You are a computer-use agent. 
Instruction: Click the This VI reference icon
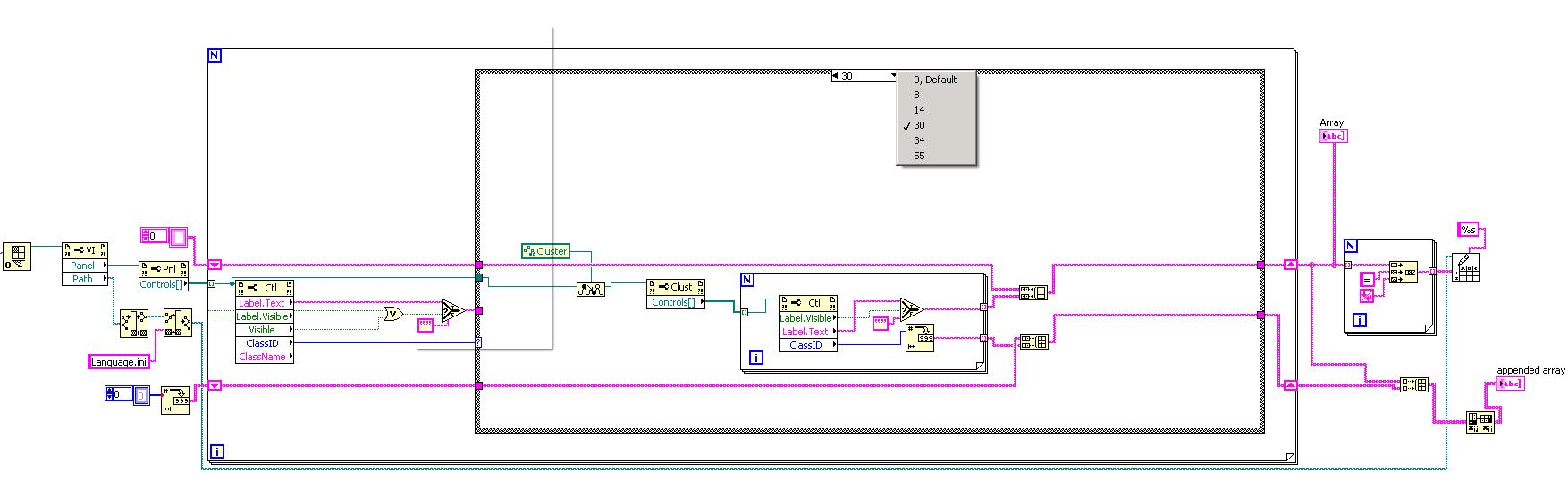click(16, 256)
